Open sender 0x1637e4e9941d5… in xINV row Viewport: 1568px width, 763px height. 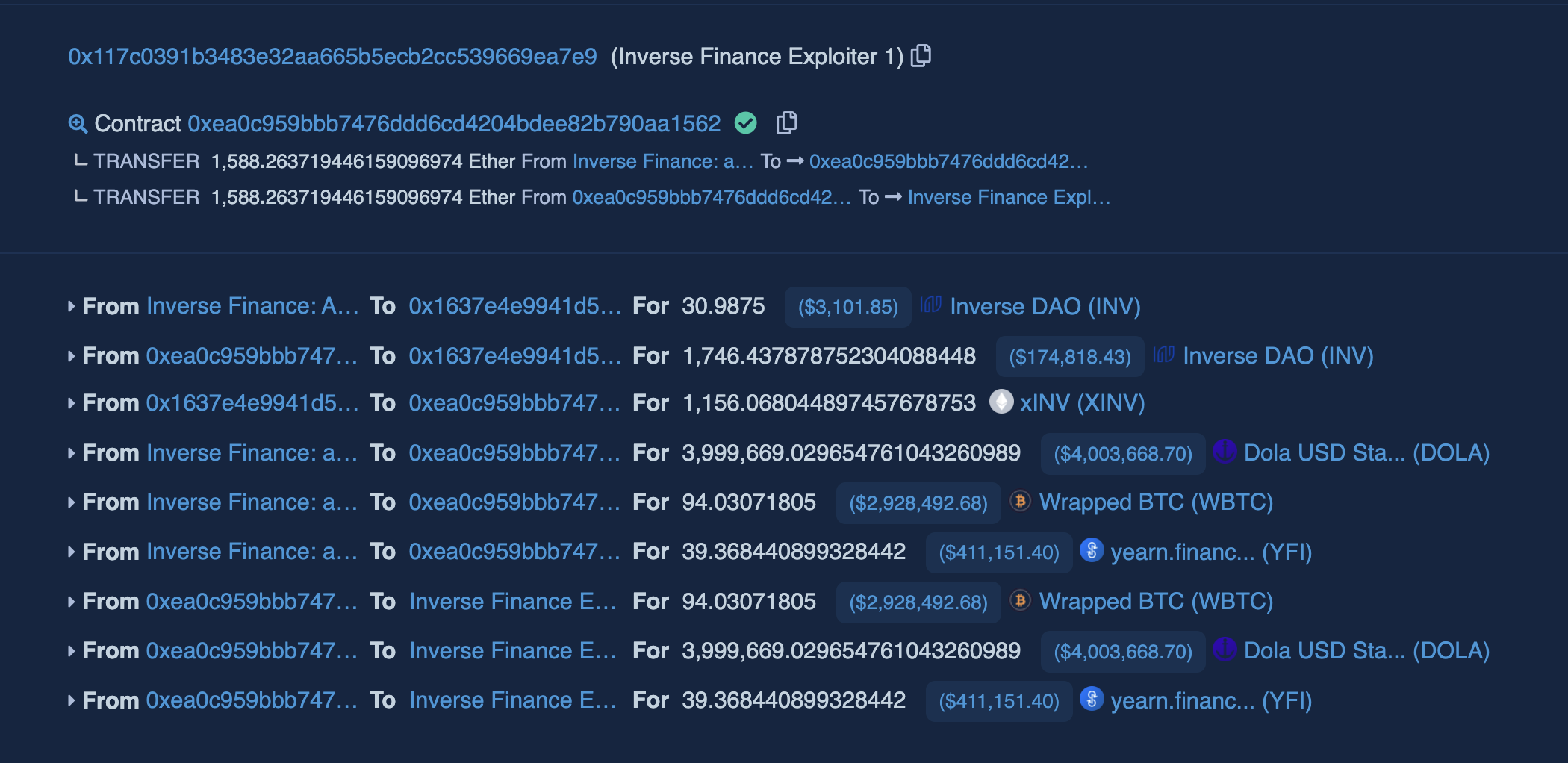pos(252,403)
